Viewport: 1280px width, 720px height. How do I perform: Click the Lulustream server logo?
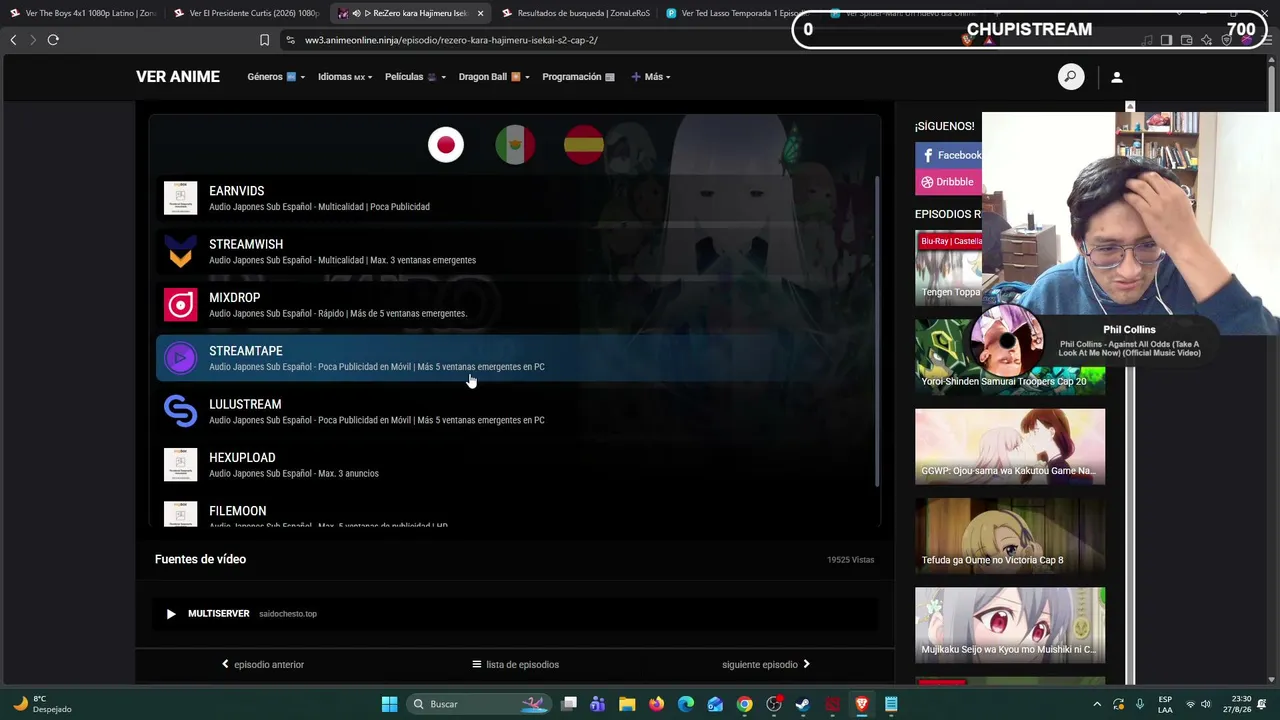(181, 411)
